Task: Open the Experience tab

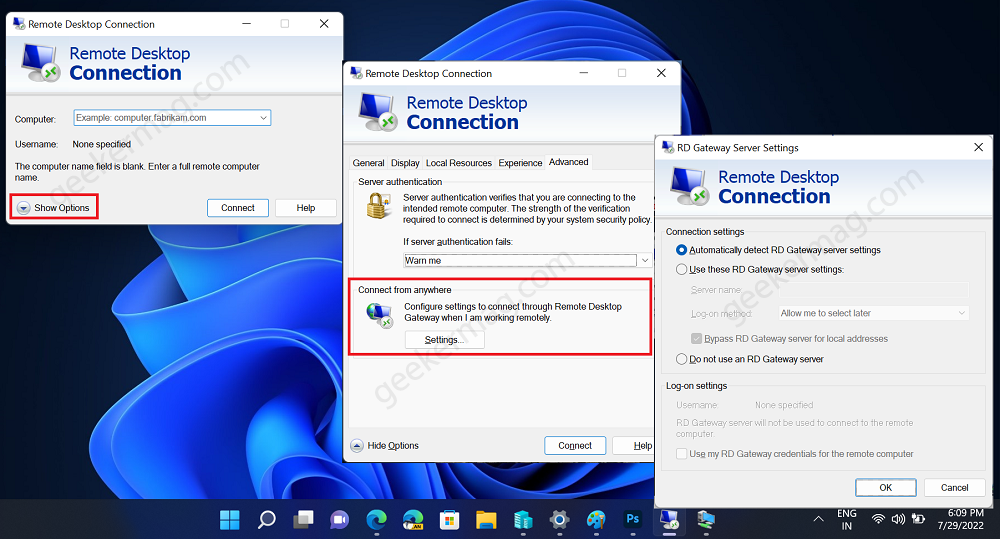Action: pos(520,163)
